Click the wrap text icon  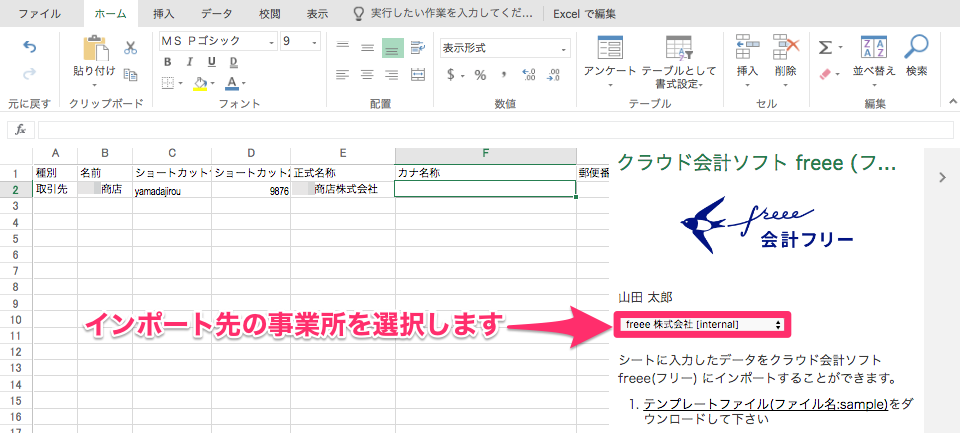coord(418,47)
